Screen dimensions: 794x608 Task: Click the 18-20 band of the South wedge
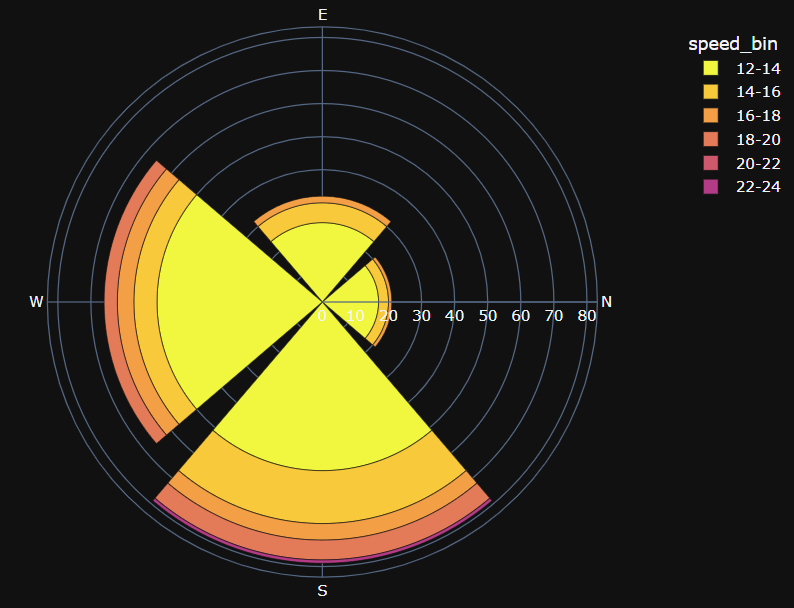tap(323, 549)
